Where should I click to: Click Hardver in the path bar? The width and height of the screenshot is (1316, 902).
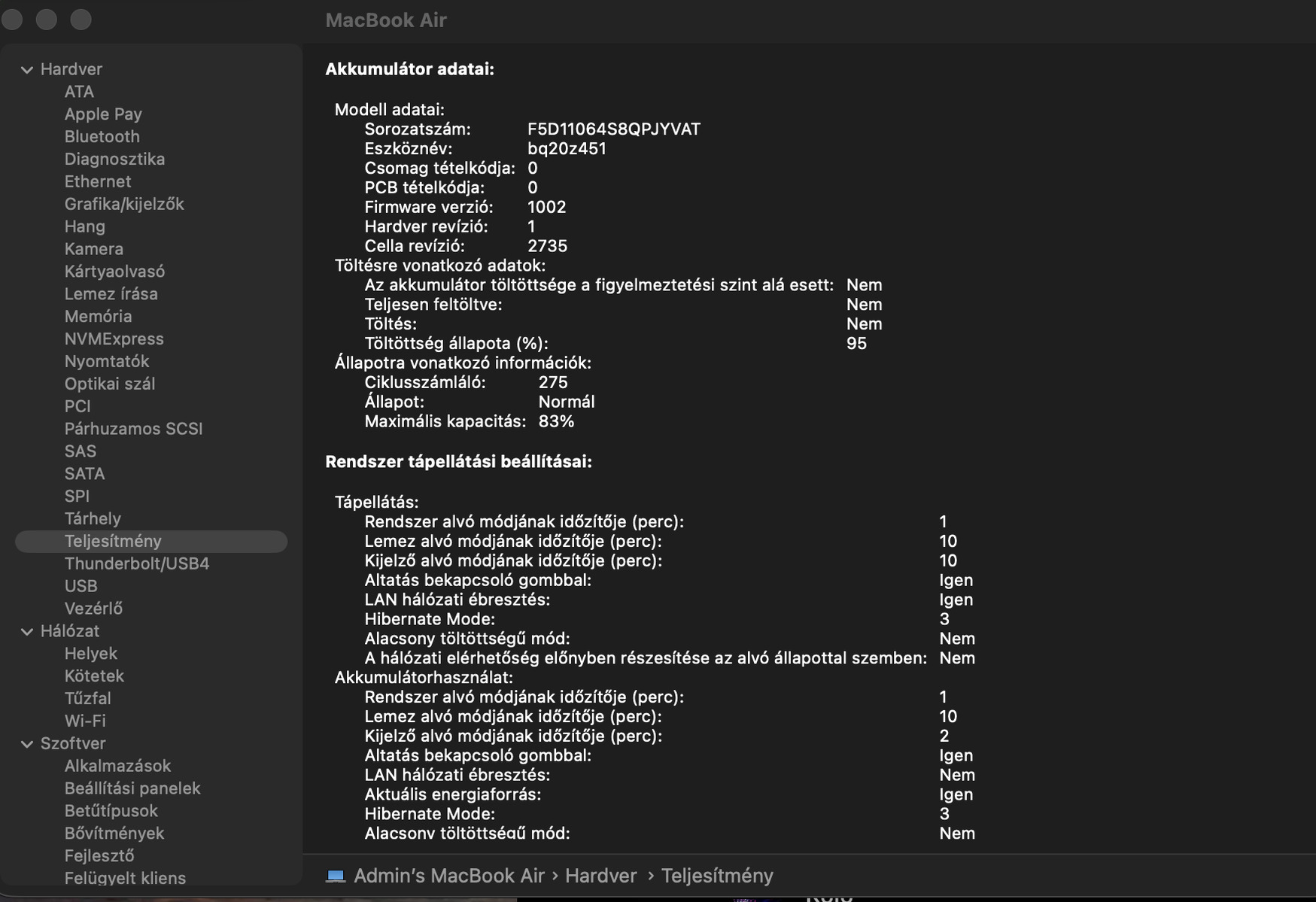tap(601, 876)
